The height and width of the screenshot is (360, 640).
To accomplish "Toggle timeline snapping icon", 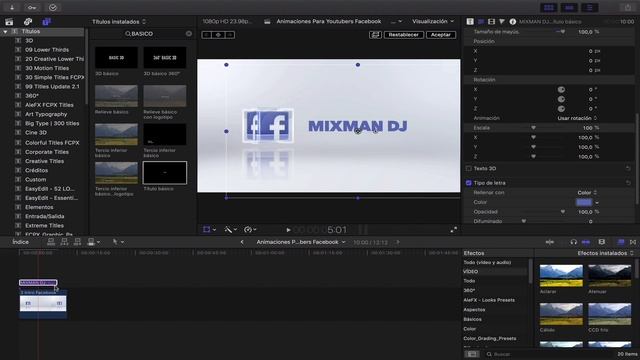I will point(586,242).
